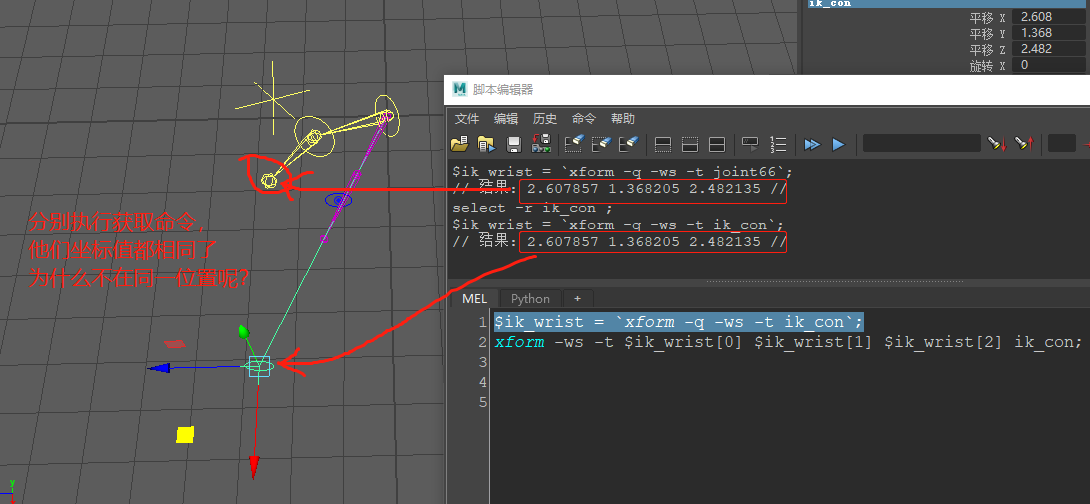Click the viewport axis indicator in corner
This screenshot has width=1090, height=504.
8,491
